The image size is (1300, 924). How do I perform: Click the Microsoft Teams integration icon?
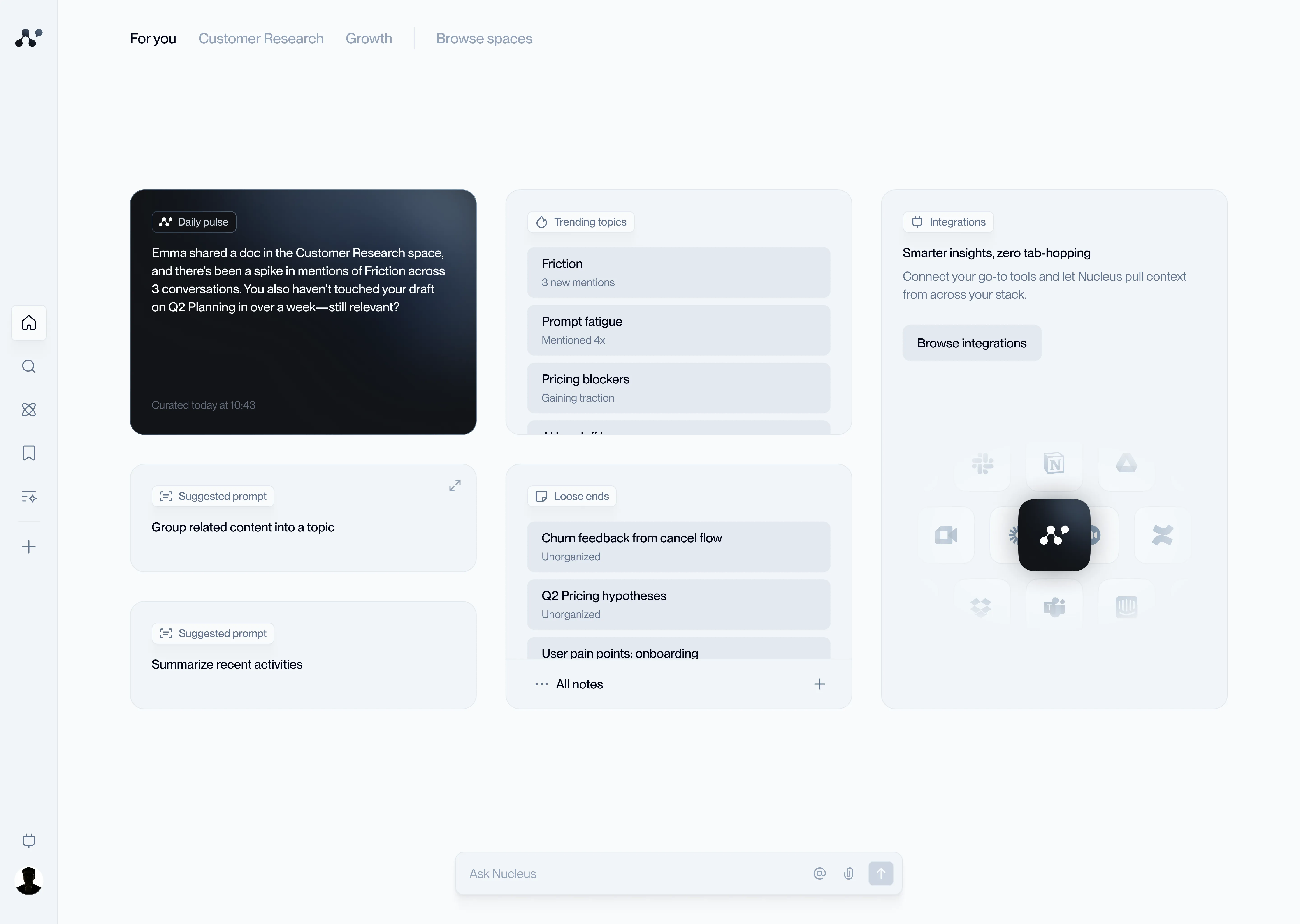1055,607
